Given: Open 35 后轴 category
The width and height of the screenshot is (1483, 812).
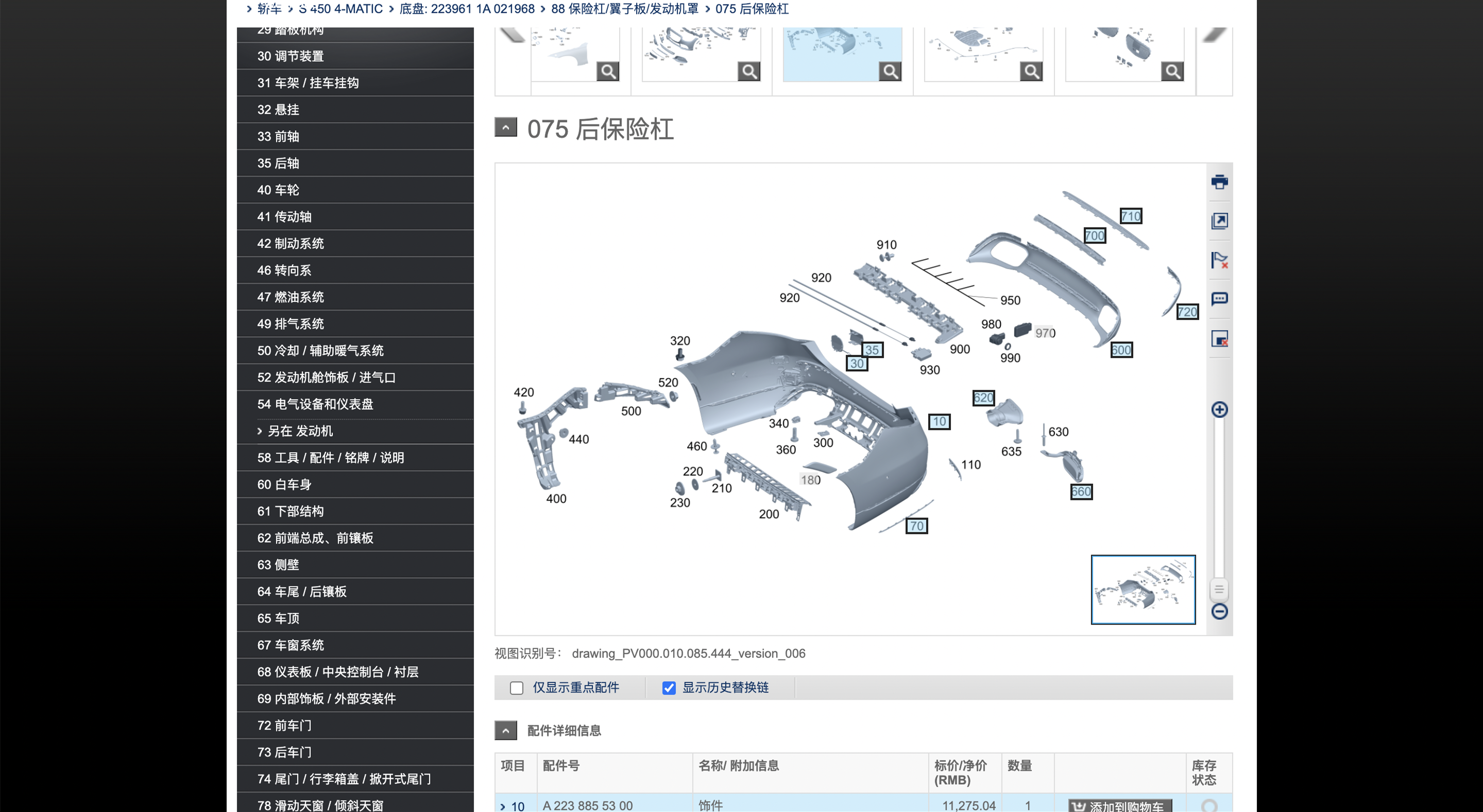Looking at the screenshot, I should click(x=355, y=163).
